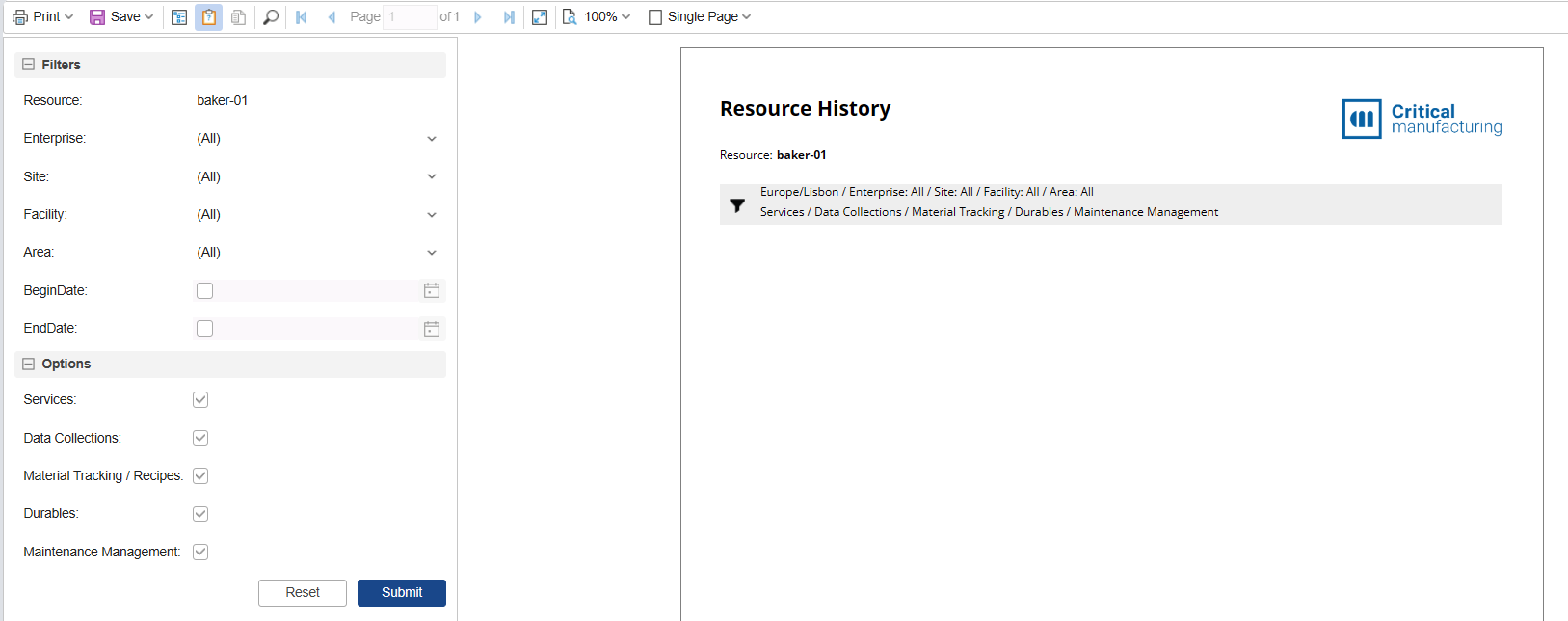Click the BeginDate date input field
This screenshot has height=621, width=1568.
coord(318,290)
